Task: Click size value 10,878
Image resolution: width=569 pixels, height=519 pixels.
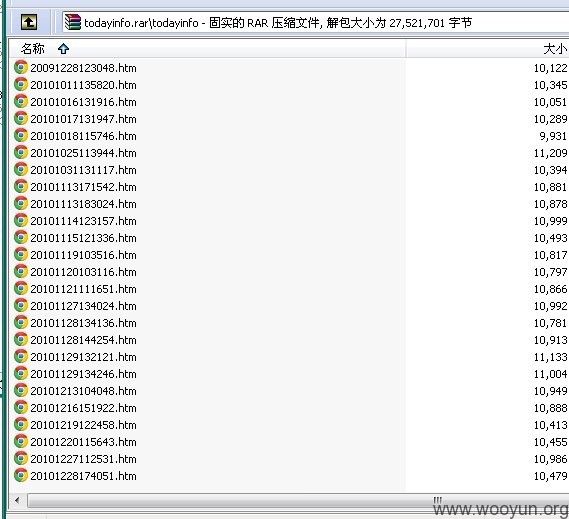Action: (x=550, y=204)
